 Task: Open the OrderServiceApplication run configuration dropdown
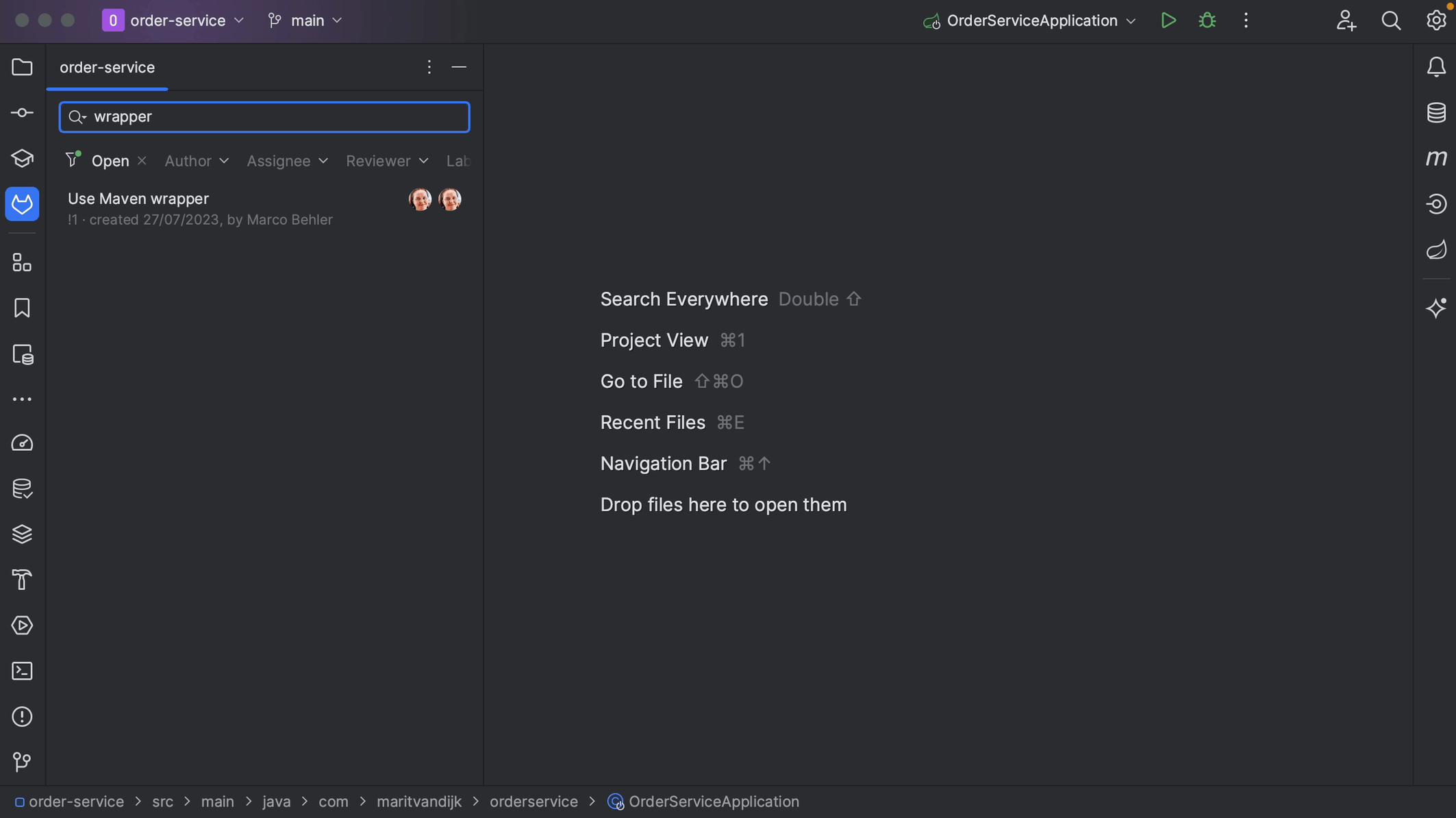[x=1031, y=21]
